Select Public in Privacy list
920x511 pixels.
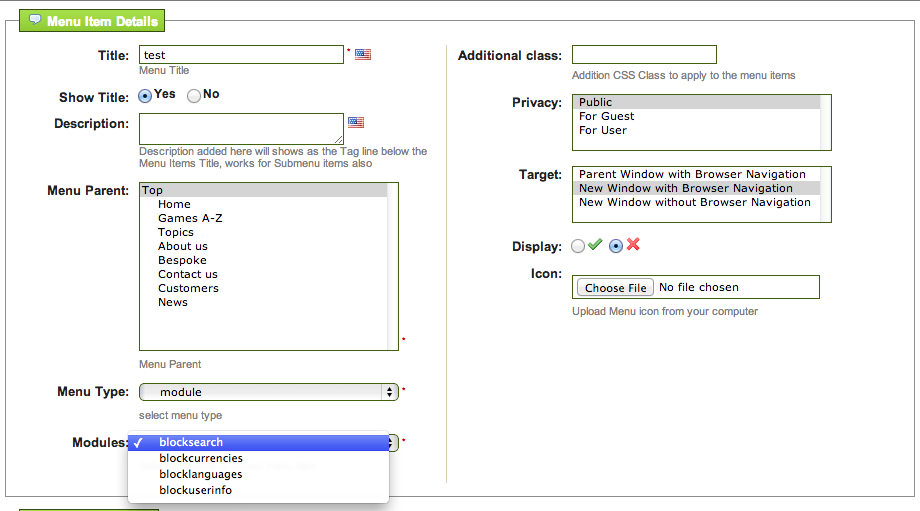(696, 102)
